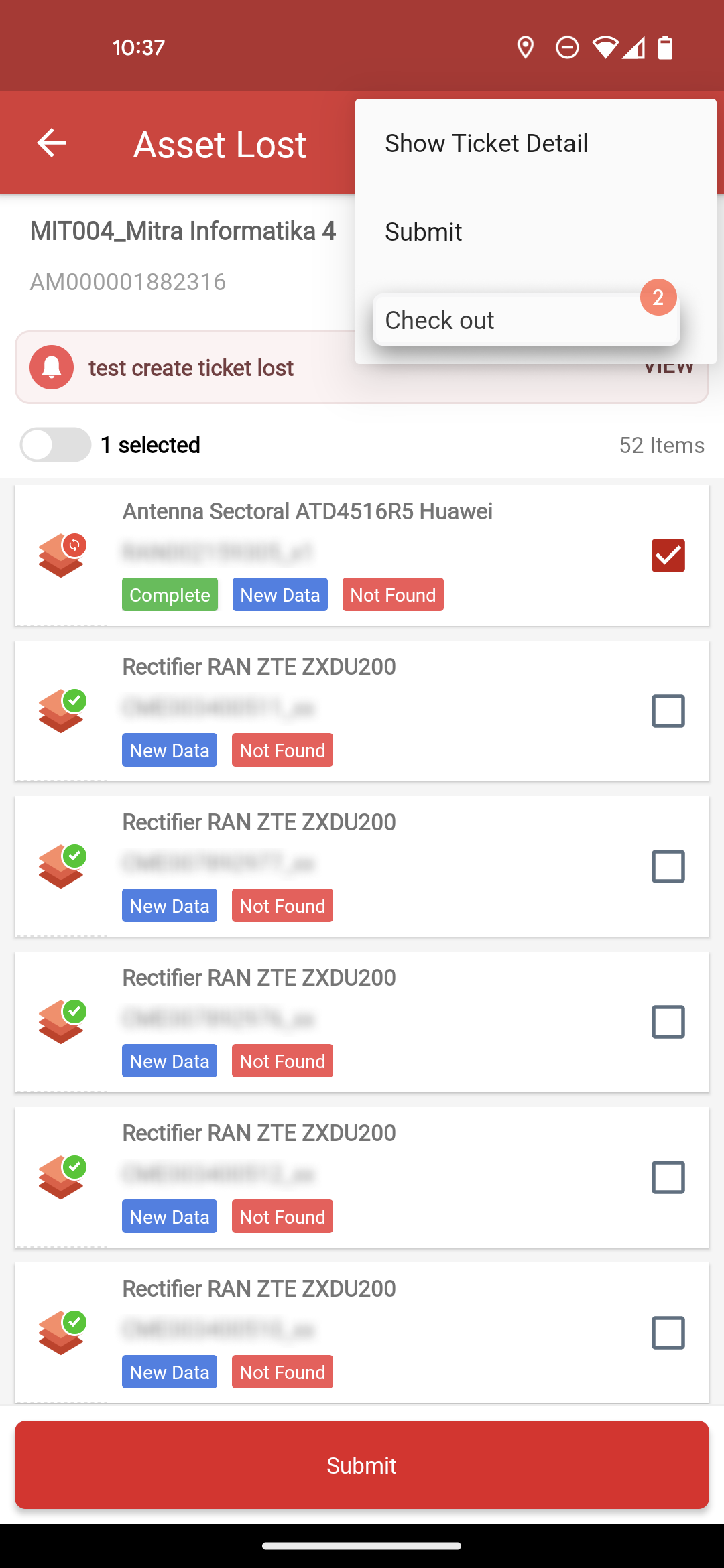Check the first Rectifier RAN ZTE checkbox
The width and height of the screenshot is (724, 1568).
668,711
